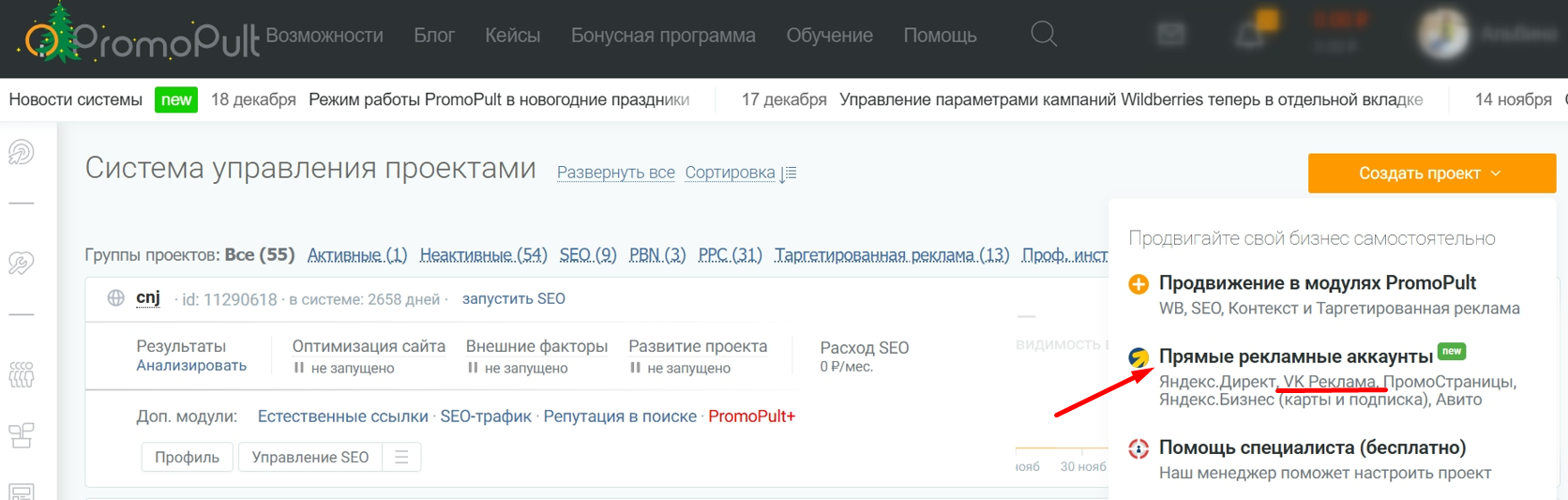Image resolution: width=1568 pixels, height=500 pixels.
Task: Click the user avatar picture
Action: 1441,35
